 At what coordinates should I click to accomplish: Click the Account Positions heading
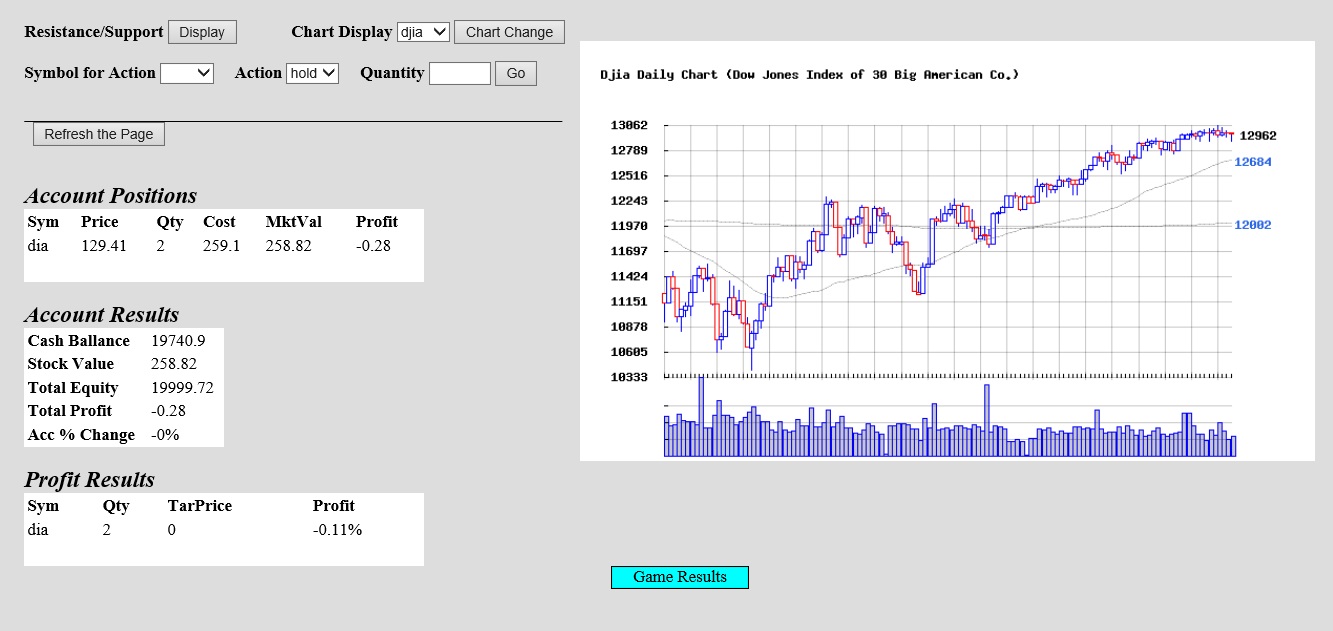pos(111,196)
